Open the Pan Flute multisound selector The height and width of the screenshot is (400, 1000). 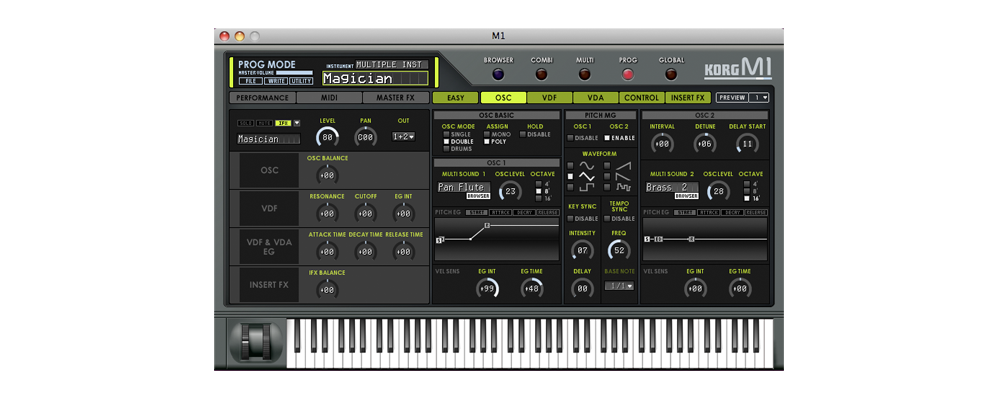pos(464,188)
